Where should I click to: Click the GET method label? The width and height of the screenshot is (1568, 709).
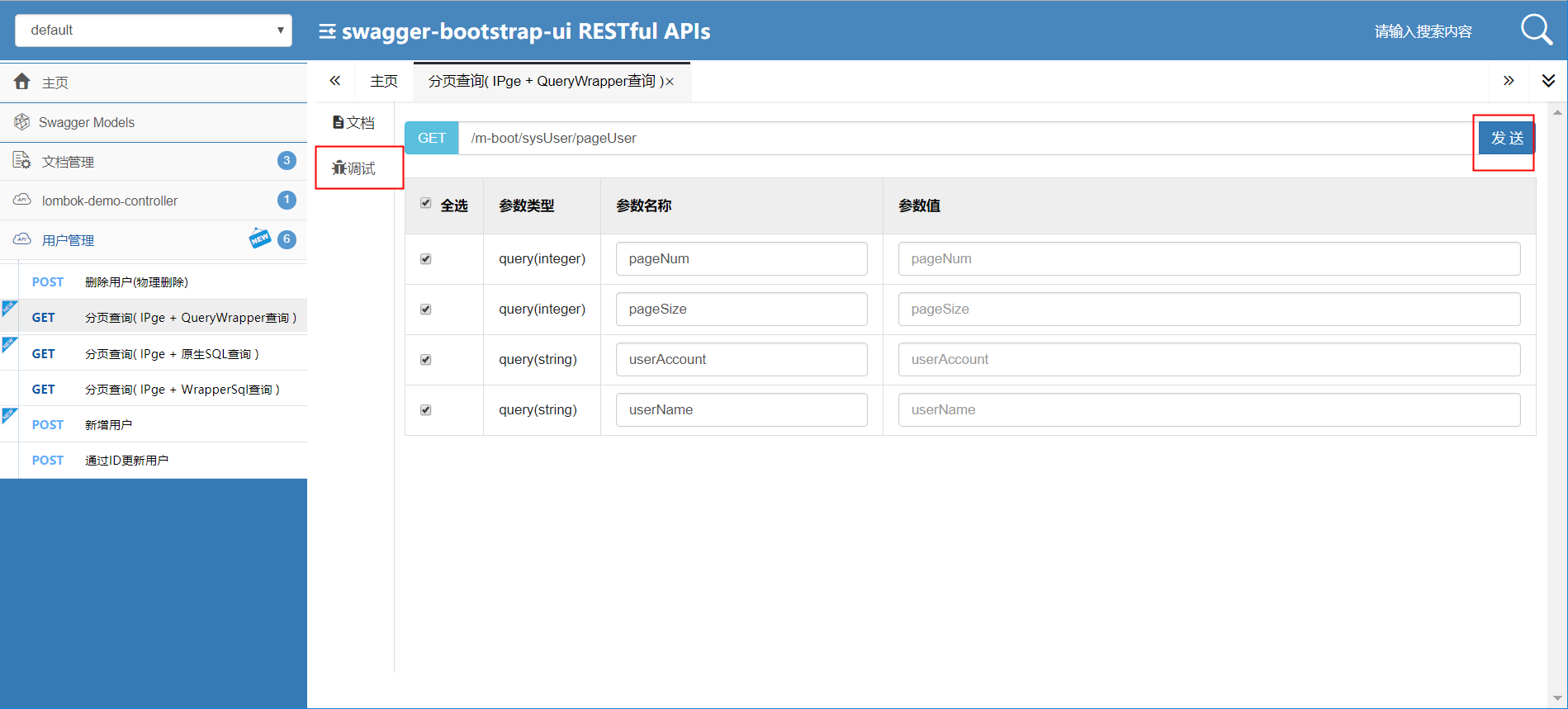click(432, 138)
